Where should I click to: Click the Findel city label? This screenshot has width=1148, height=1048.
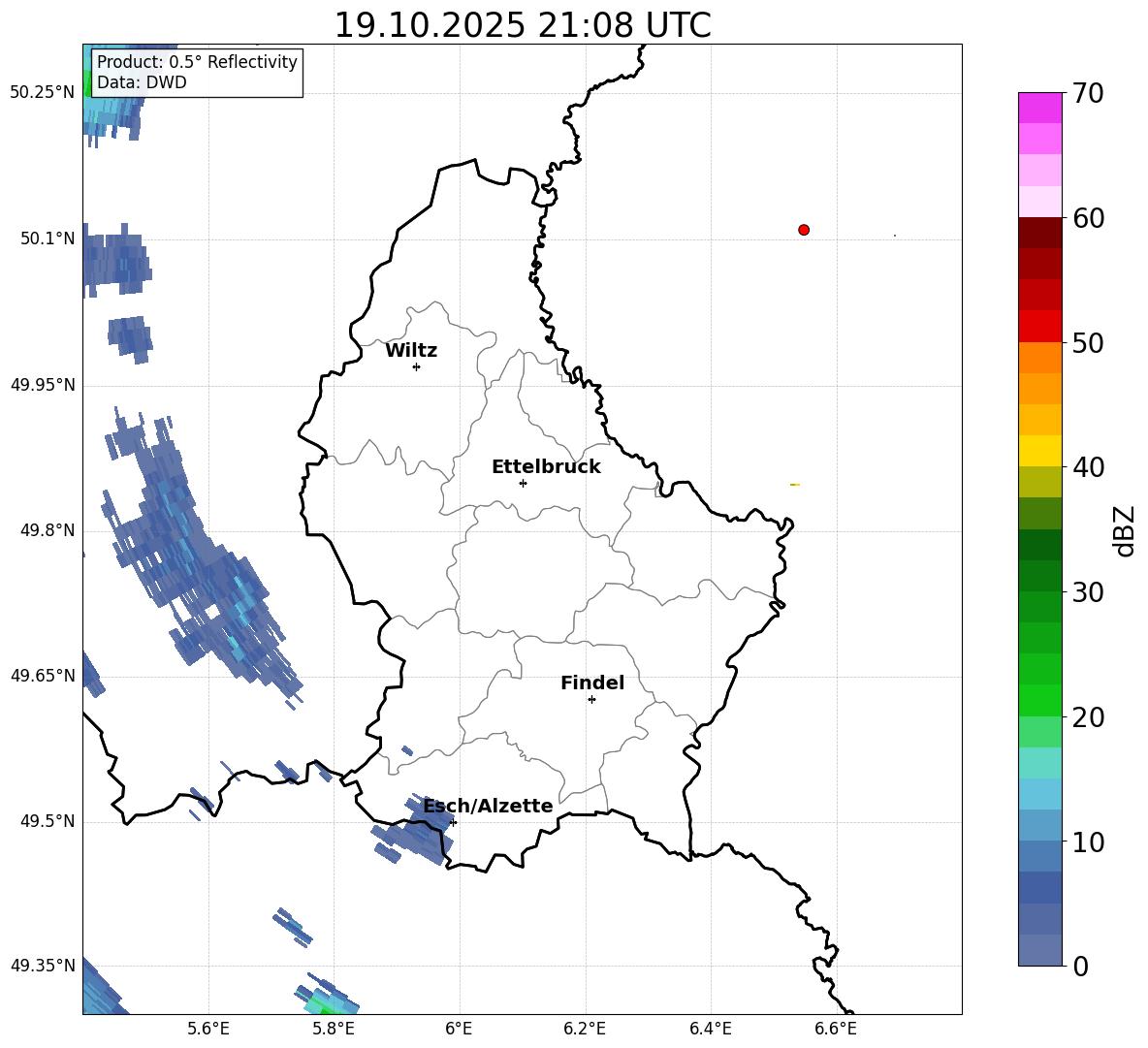[592, 683]
